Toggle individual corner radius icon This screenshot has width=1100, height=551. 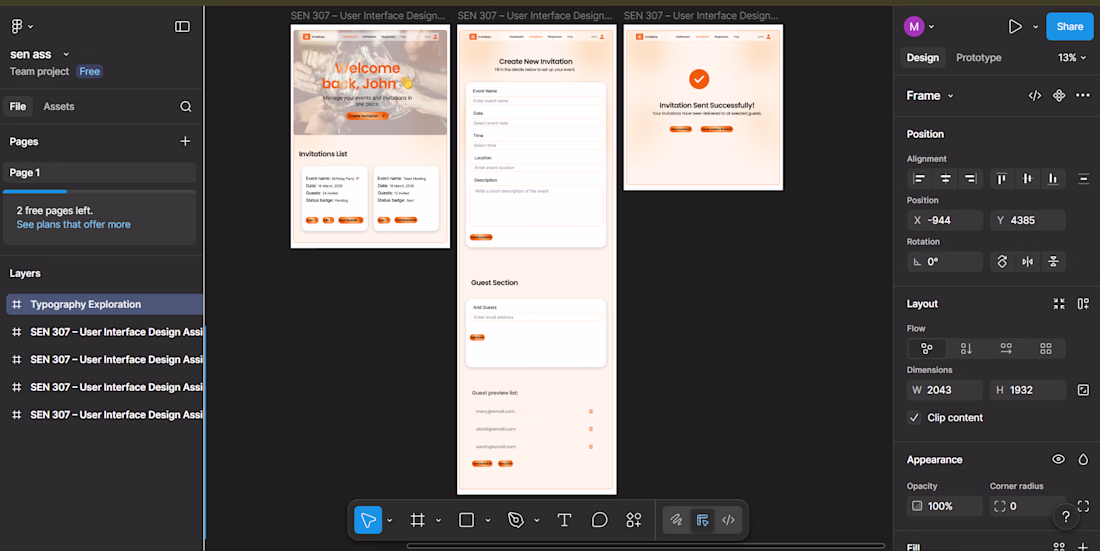1083,506
